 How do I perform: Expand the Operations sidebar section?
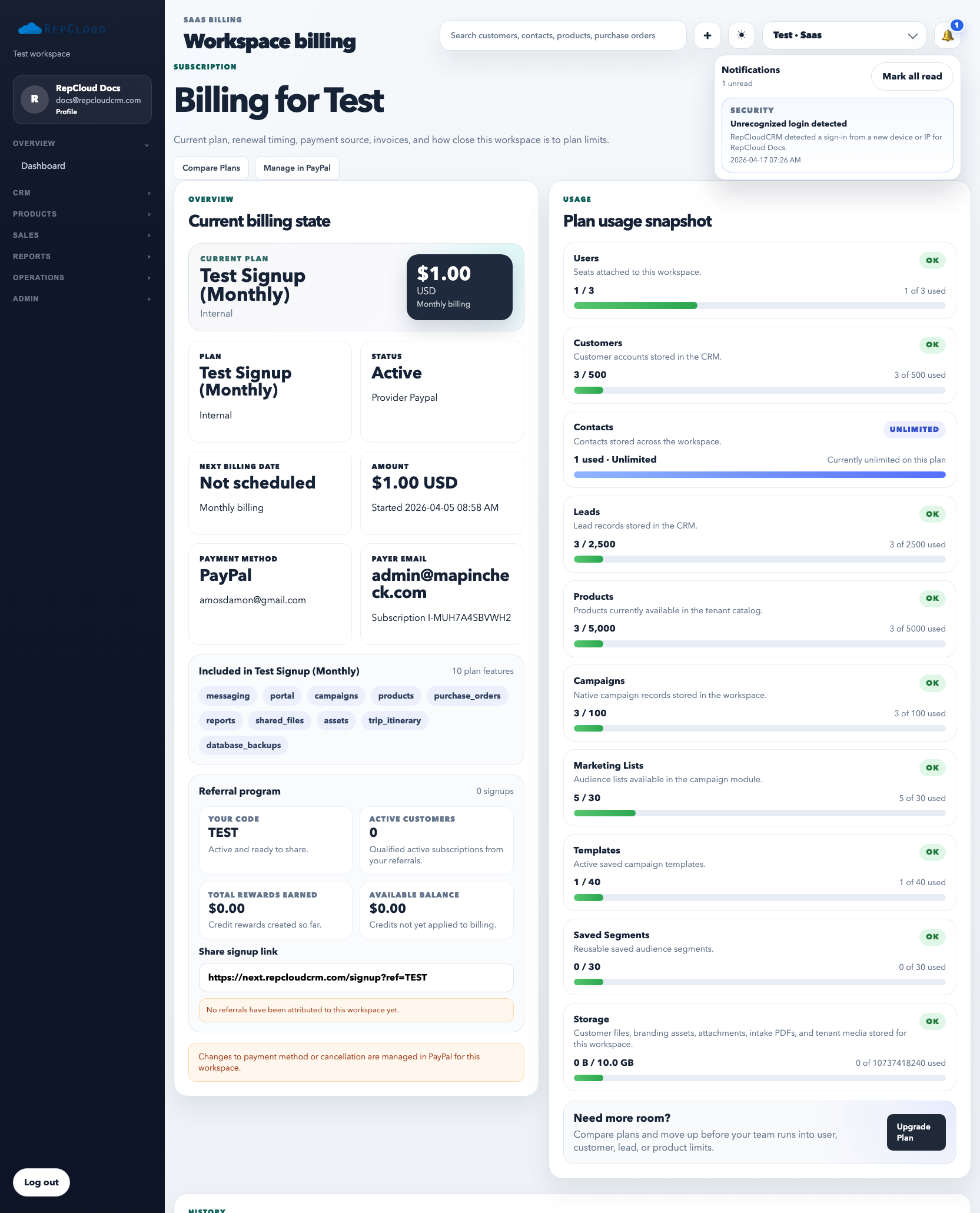pos(82,278)
